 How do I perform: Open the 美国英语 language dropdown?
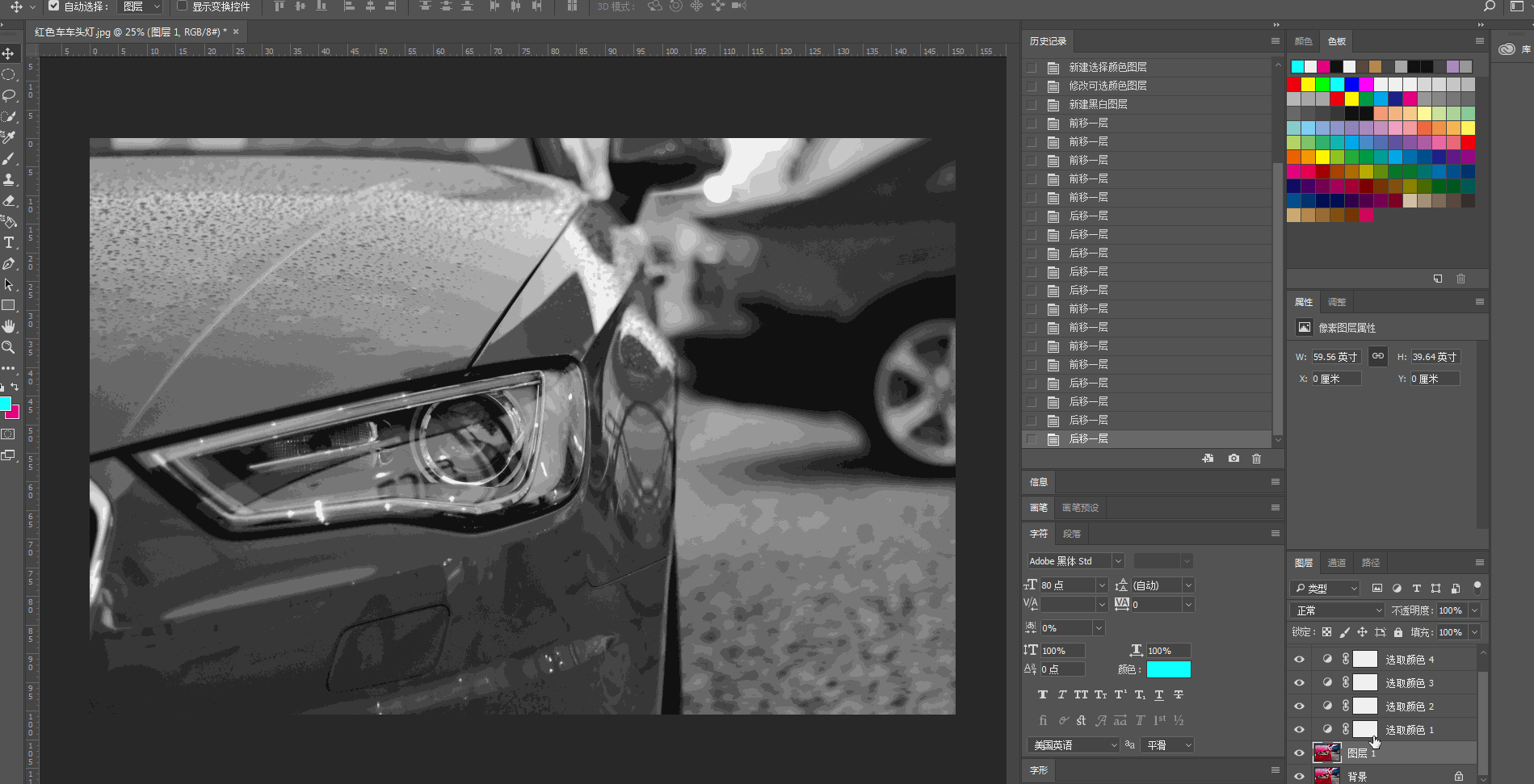click(1073, 745)
